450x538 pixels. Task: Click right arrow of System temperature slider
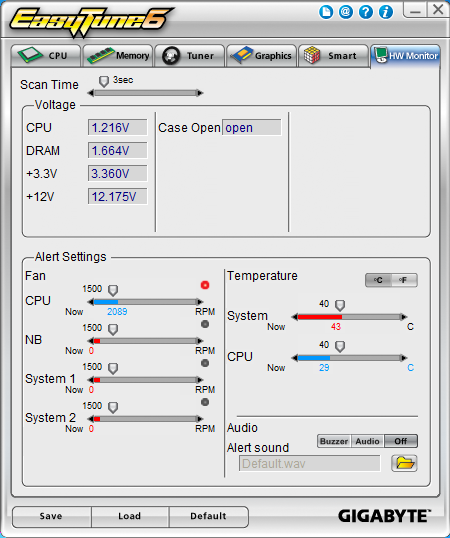404,317
